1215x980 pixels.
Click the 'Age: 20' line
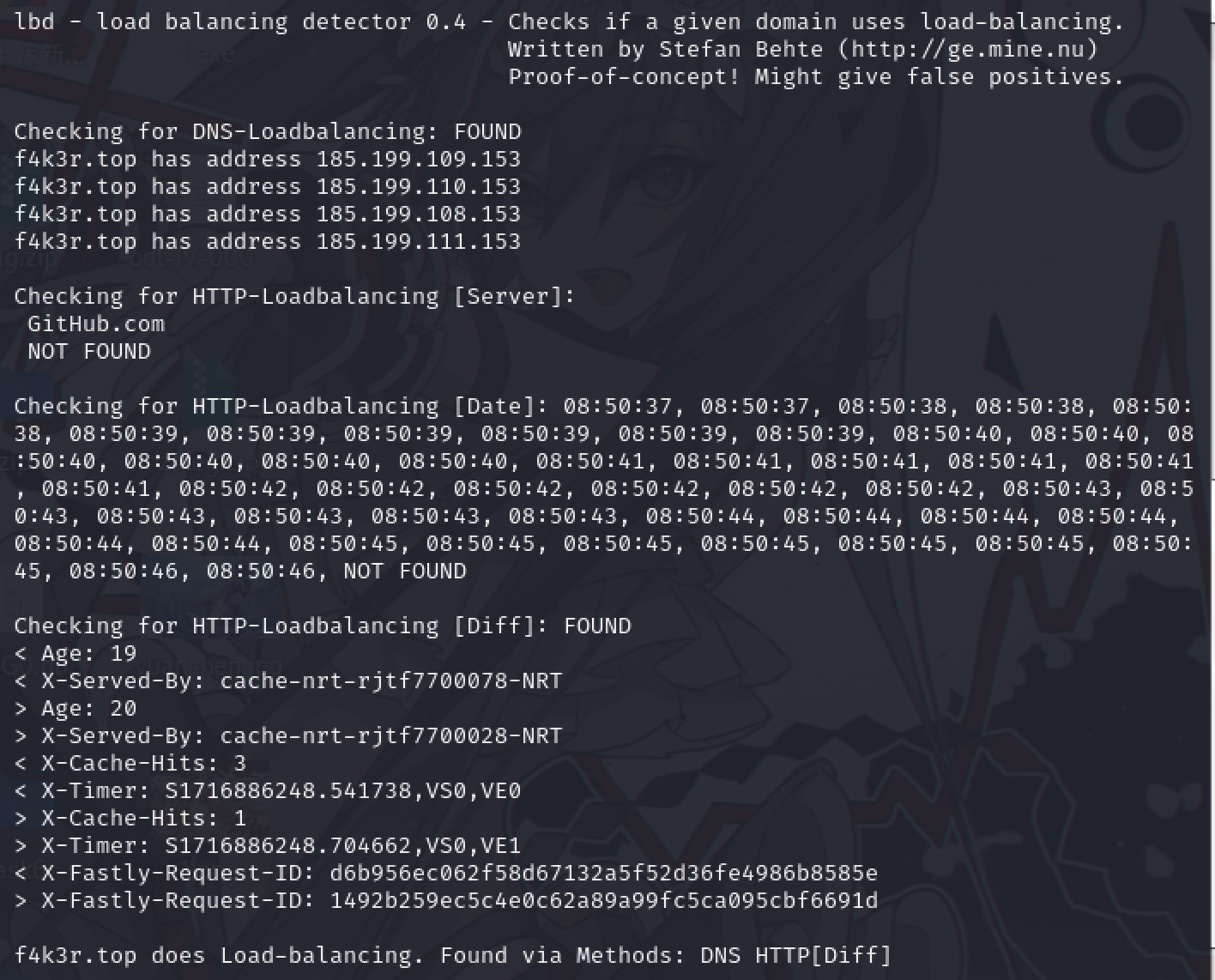(x=76, y=708)
